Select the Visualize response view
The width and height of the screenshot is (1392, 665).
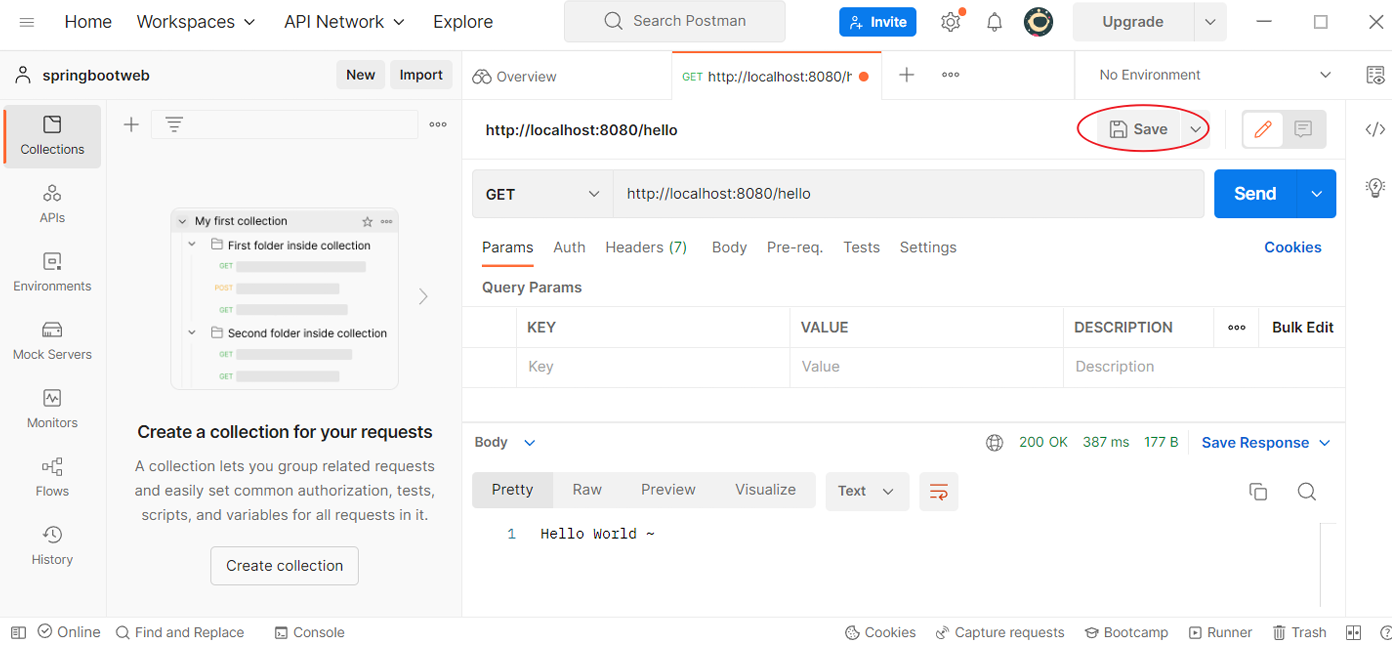(x=766, y=490)
